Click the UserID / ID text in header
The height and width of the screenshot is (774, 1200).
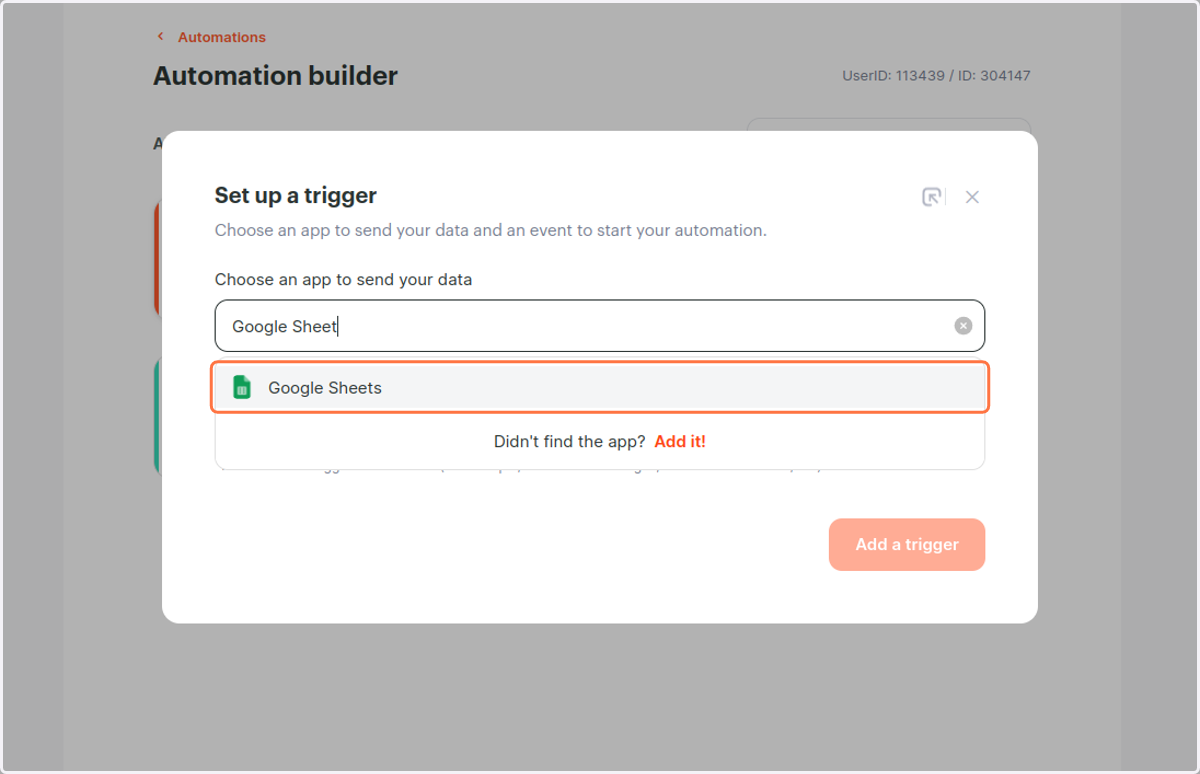click(936, 75)
